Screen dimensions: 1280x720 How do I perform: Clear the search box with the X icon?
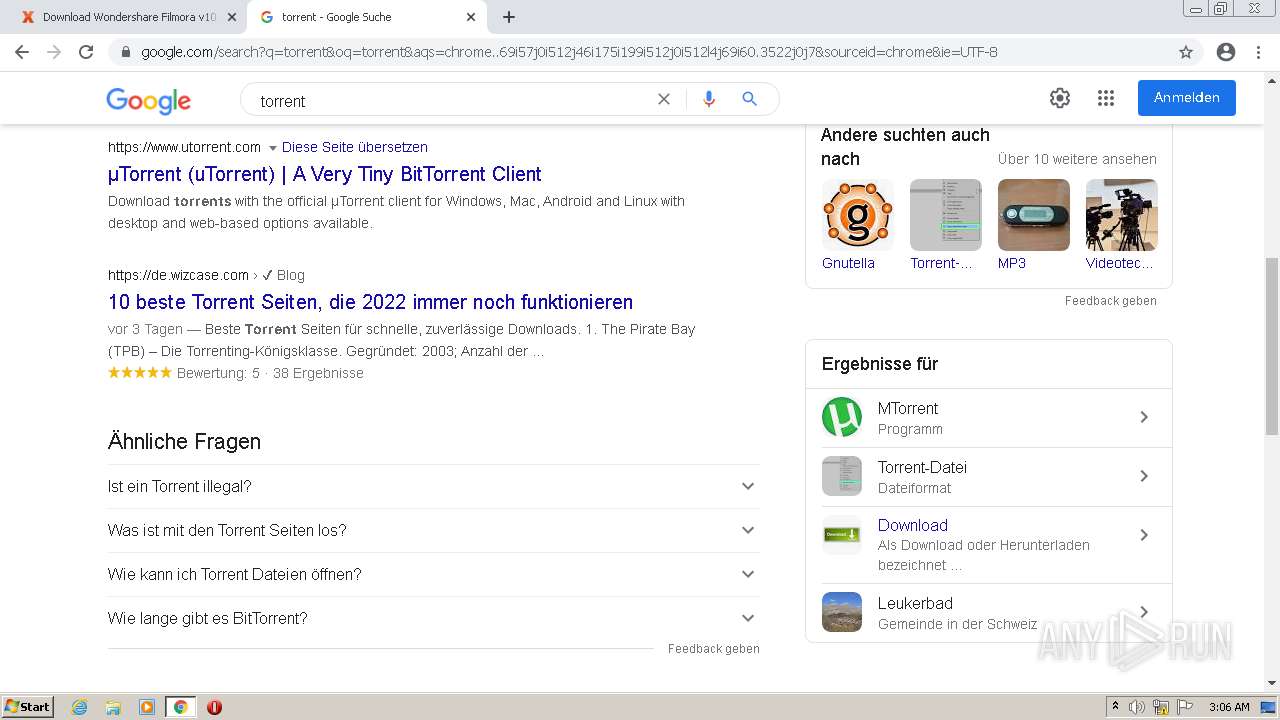(x=664, y=99)
